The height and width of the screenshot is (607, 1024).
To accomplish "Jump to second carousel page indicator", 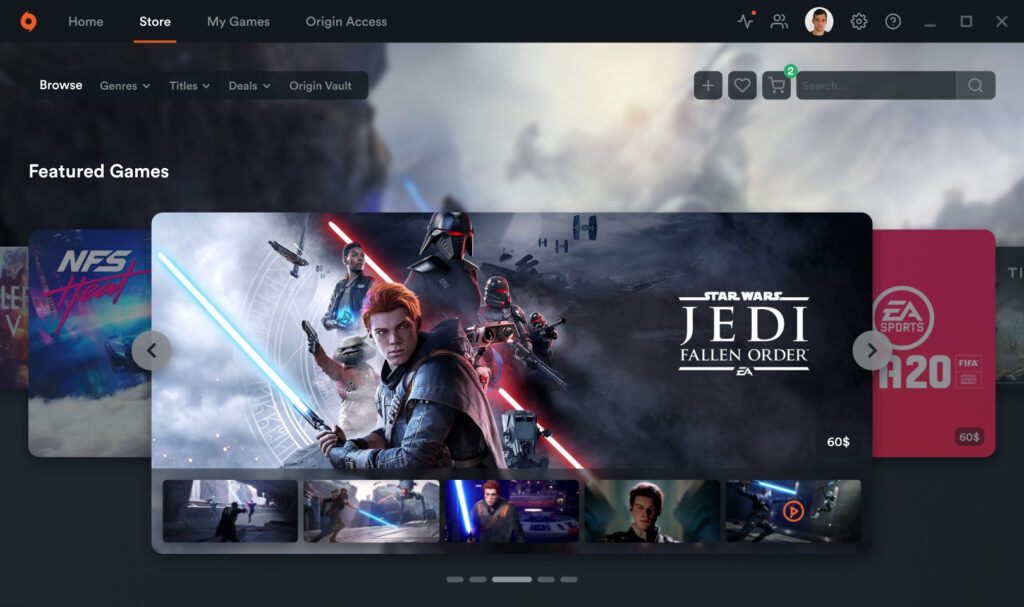I will click(x=478, y=580).
